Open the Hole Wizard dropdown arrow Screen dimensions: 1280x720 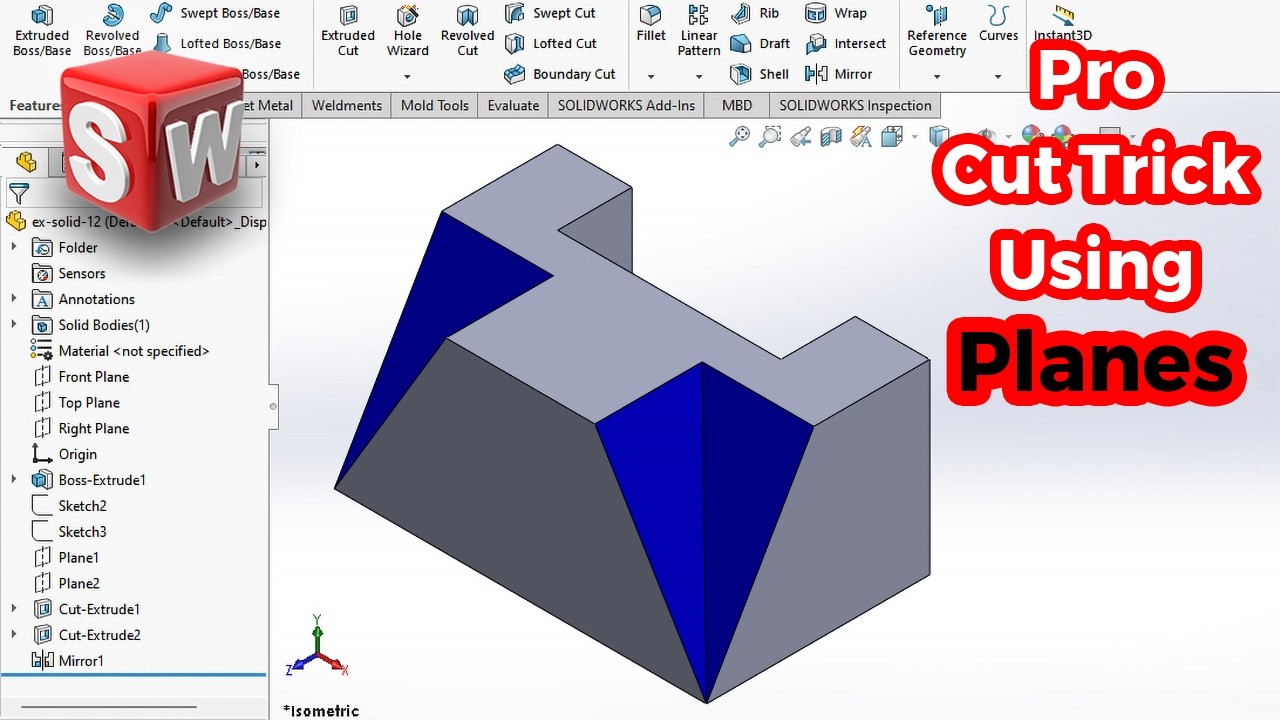pyautogui.click(x=407, y=76)
